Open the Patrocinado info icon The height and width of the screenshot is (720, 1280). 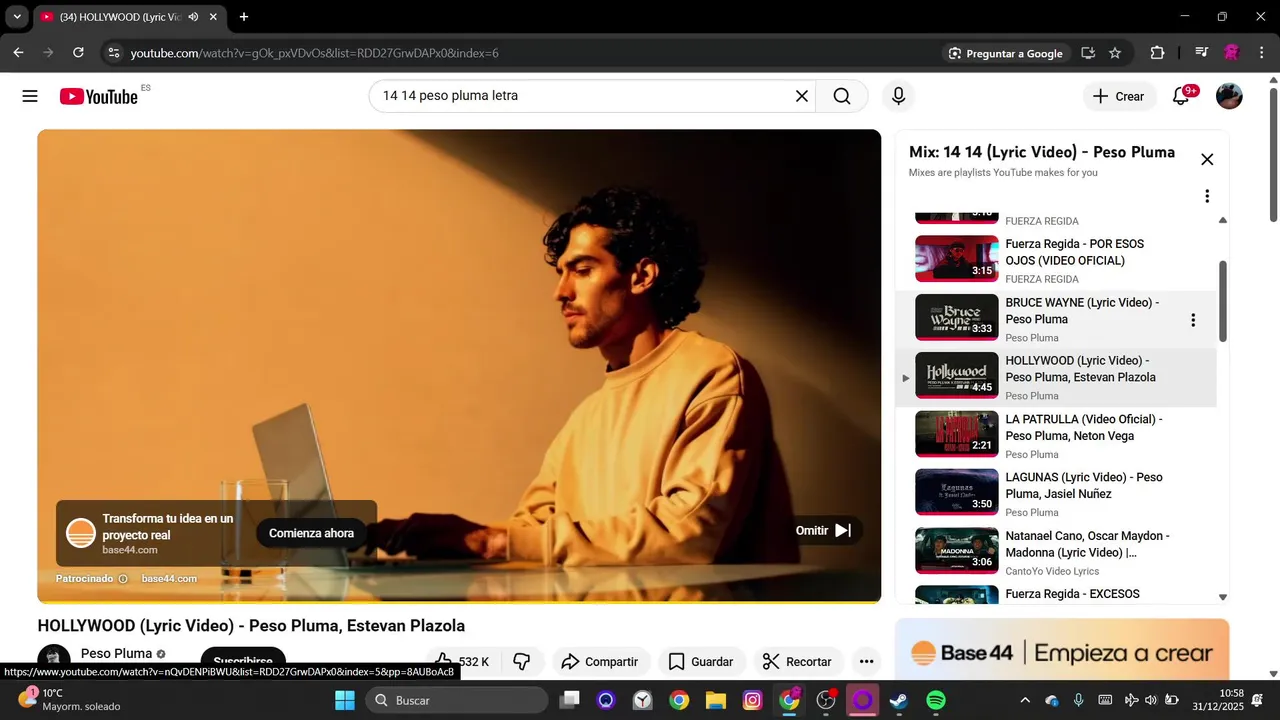(x=123, y=578)
